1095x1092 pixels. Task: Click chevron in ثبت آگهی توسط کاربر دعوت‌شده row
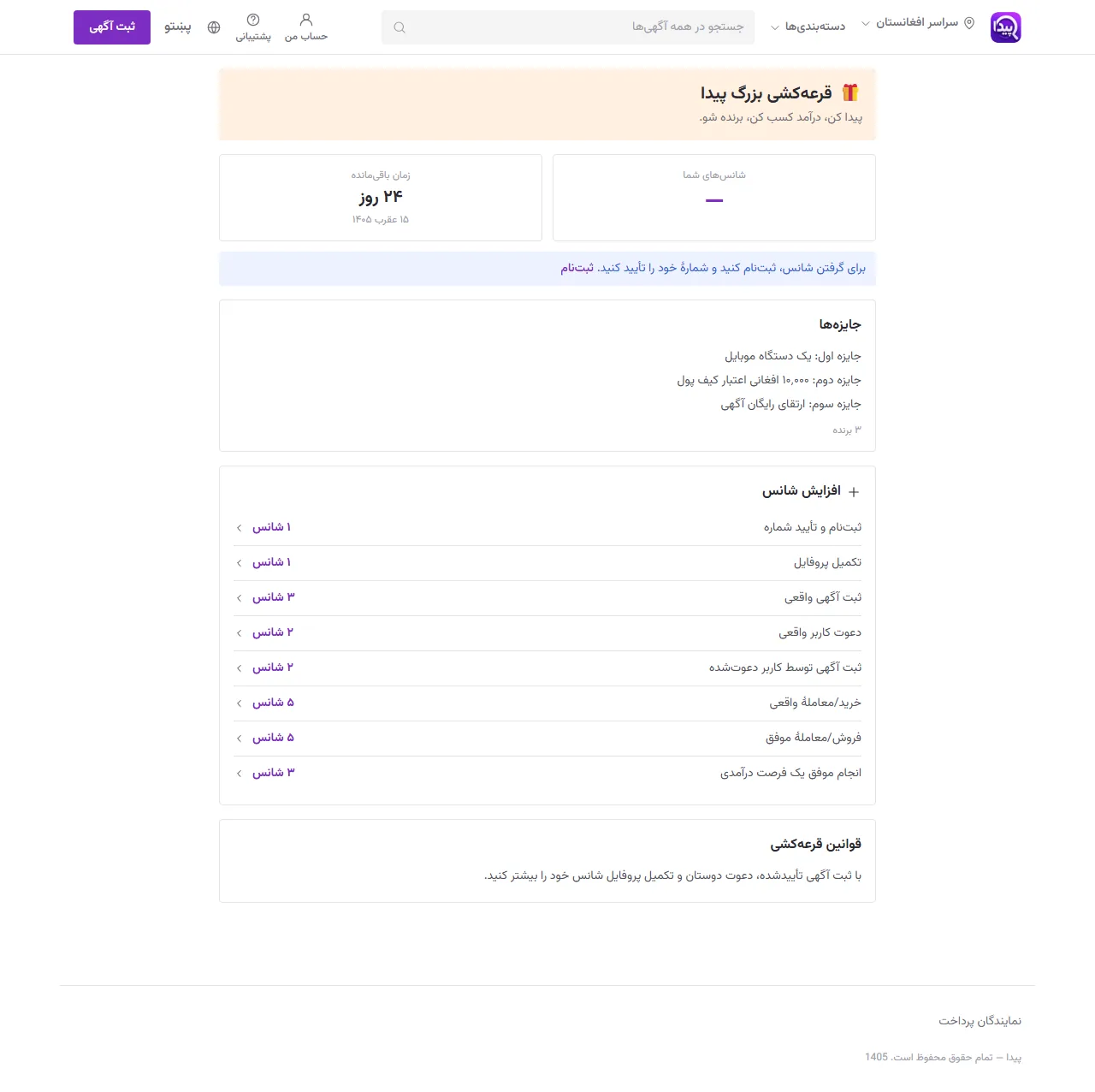tap(239, 668)
